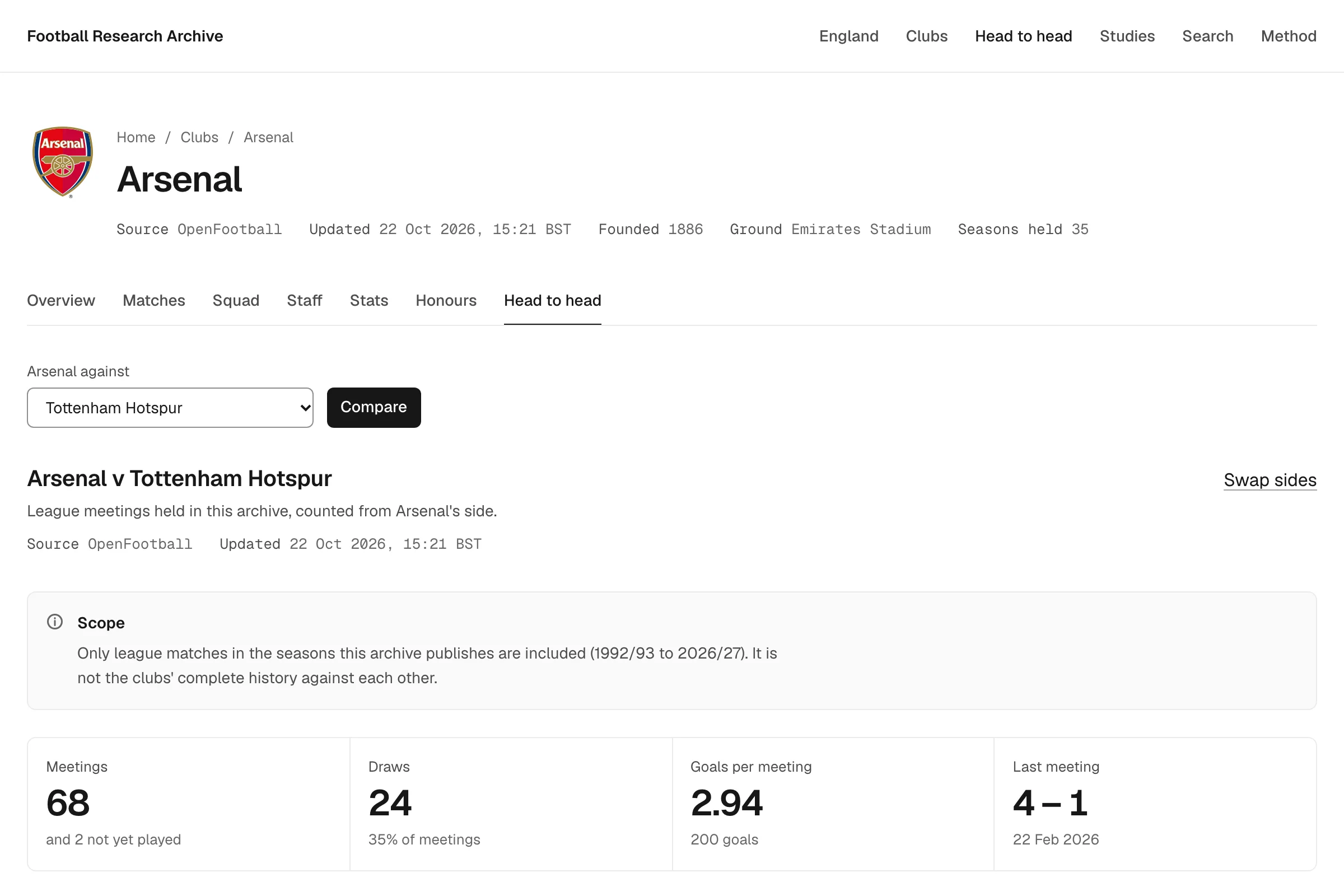The width and height of the screenshot is (1344, 896).
Task: Click the Arsenal breadcrumb link
Action: pyautogui.click(x=269, y=137)
